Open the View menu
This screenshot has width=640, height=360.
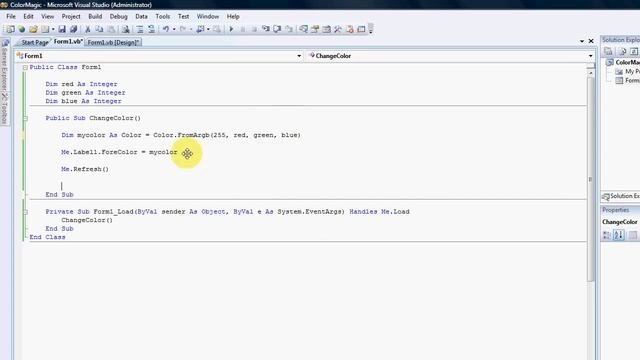47,16
